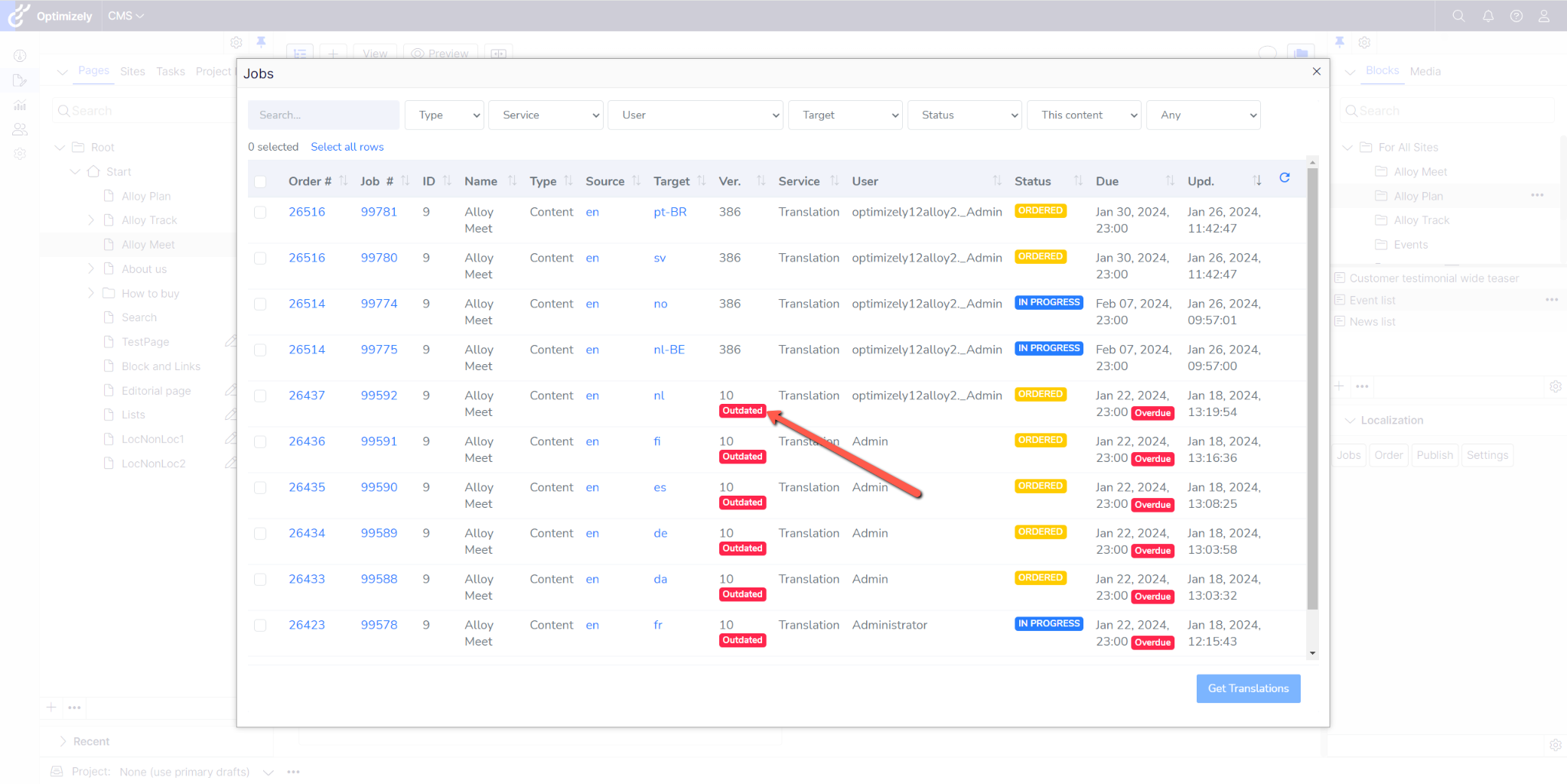Sort by the Type column sort arrows

point(568,181)
